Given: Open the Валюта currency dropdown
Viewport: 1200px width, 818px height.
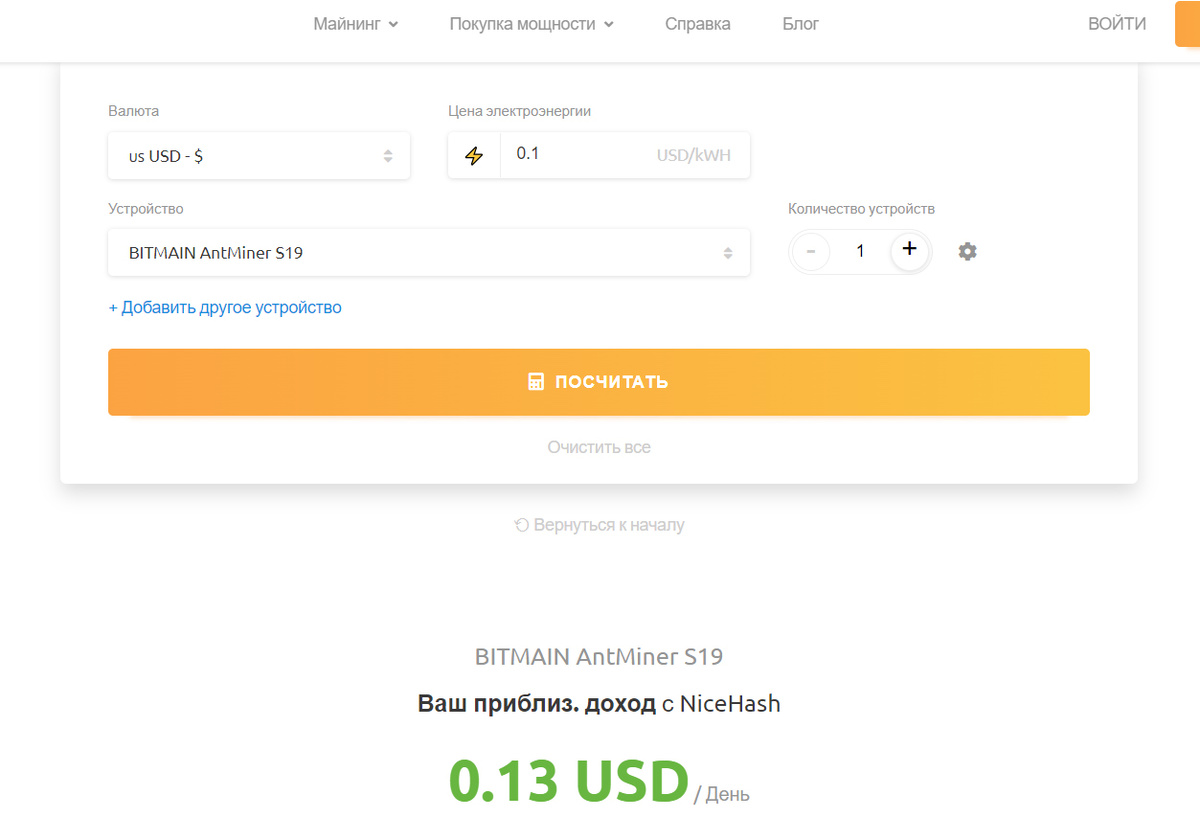Looking at the screenshot, I should pos(259,156).
